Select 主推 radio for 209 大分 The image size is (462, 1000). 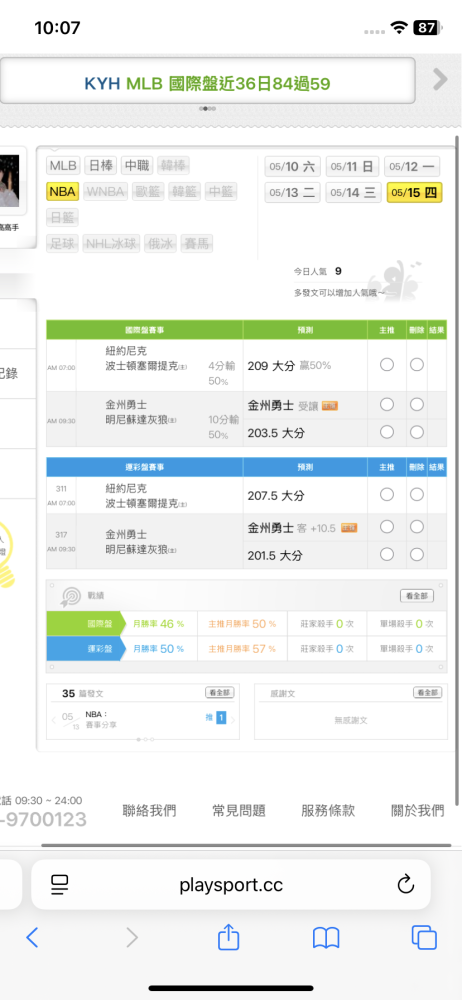pyautogui.click(x=387, y=365)
